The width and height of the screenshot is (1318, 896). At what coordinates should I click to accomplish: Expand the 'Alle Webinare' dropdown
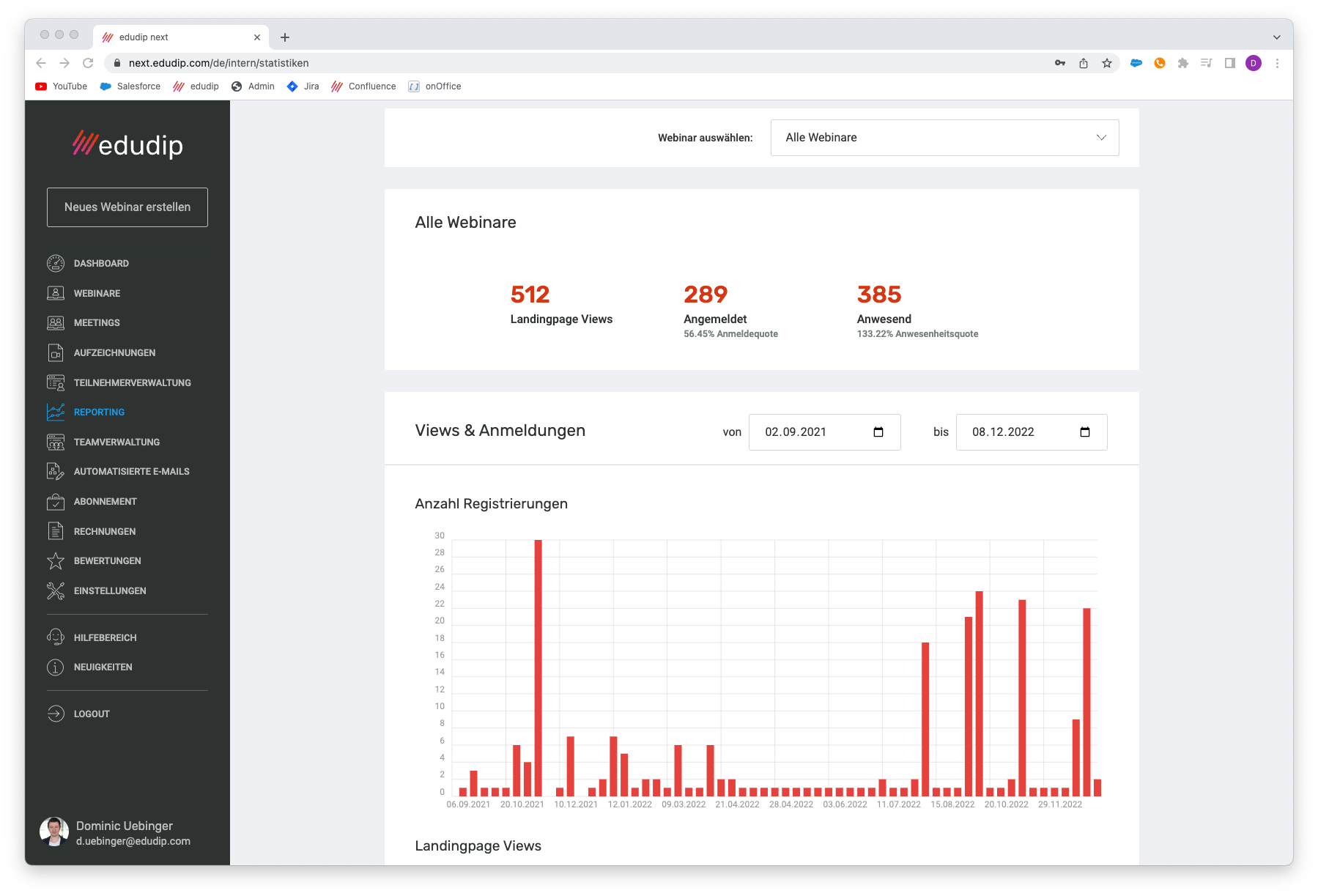pos(944,138)
